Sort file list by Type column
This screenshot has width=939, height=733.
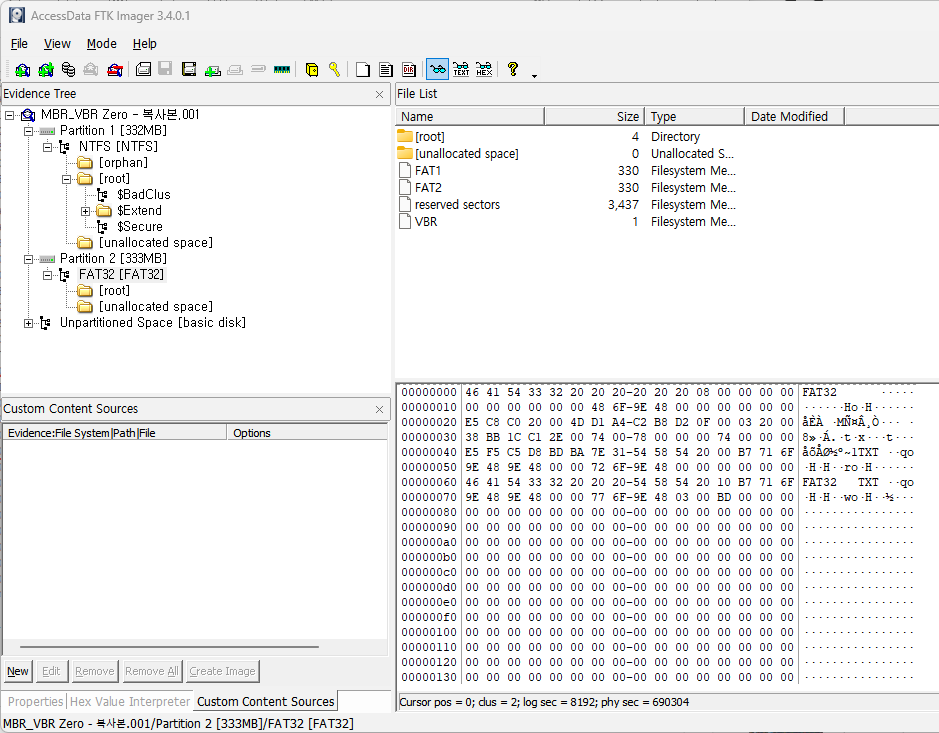(695, 117)
